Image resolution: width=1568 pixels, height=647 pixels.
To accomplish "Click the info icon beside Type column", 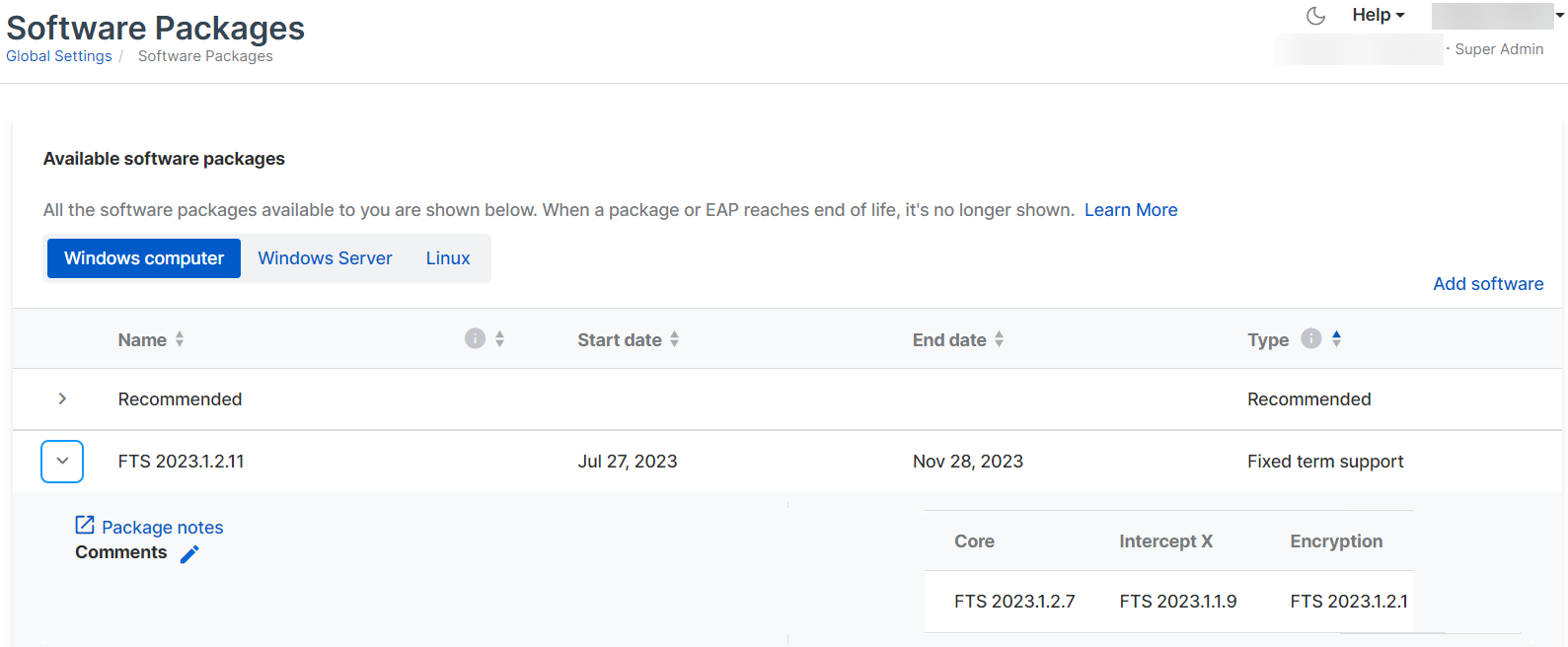I will 1310,338.
